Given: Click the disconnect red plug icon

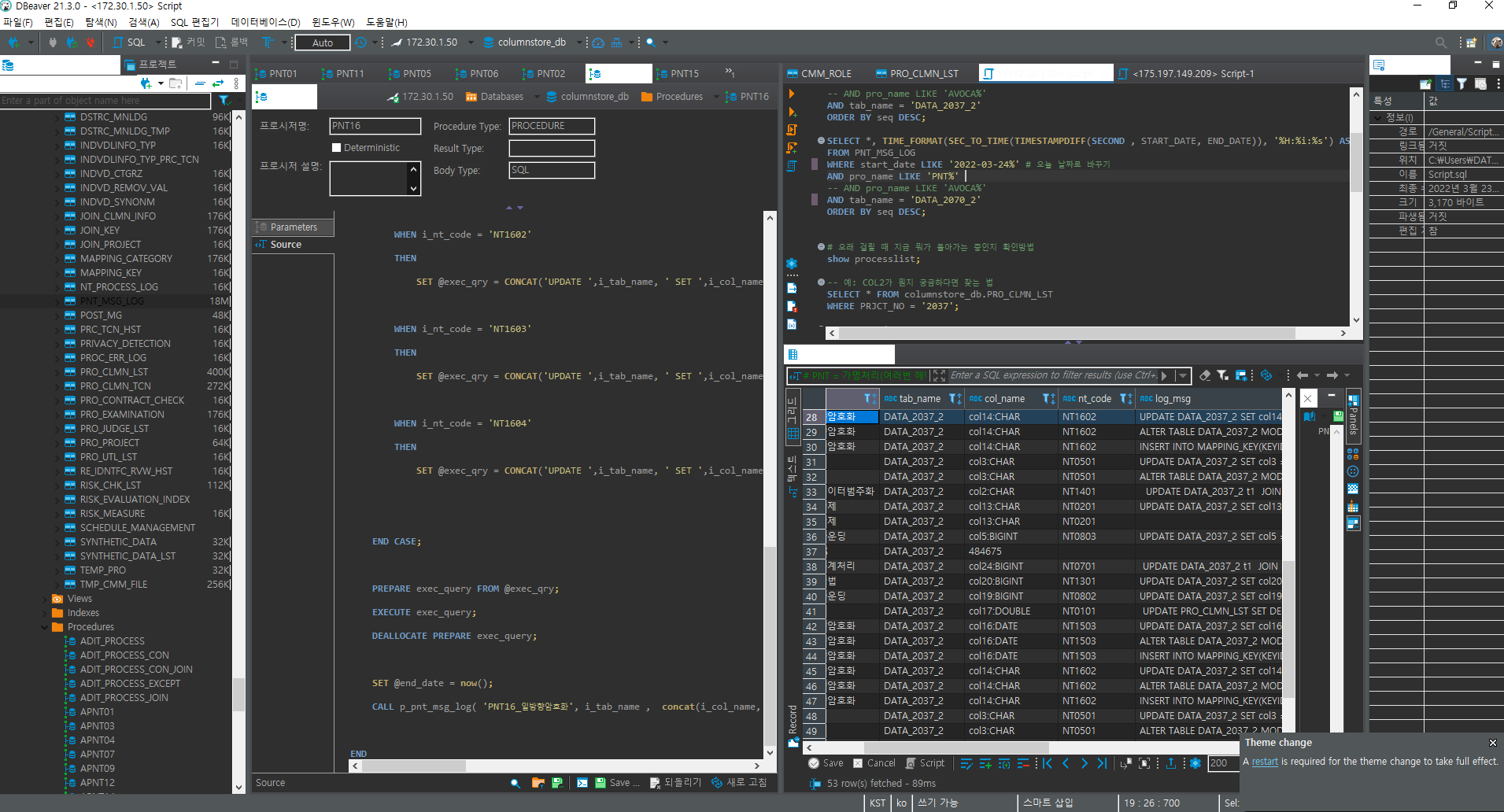Looking at the screenshot, I should point(90,42).
